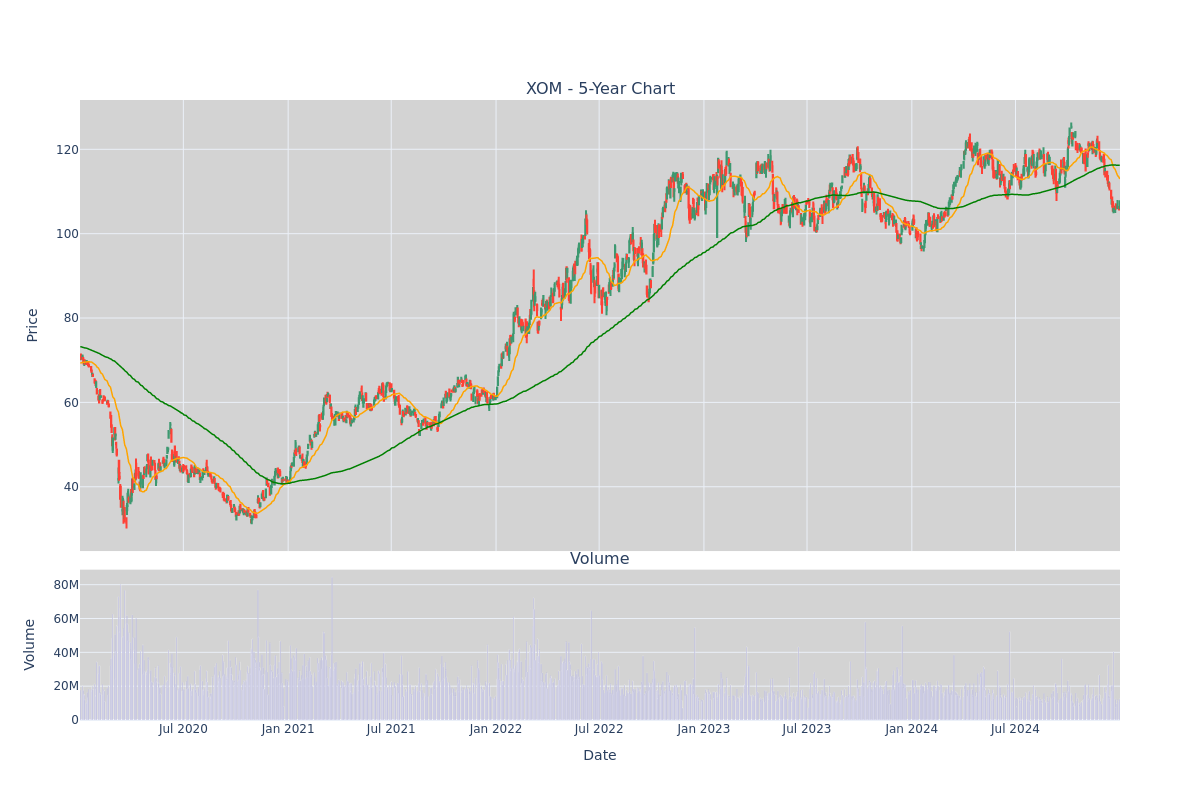The width and height of the screenshot is (1200, 800).
Task: Click the 120 price tick label
Action: [66, 150]
